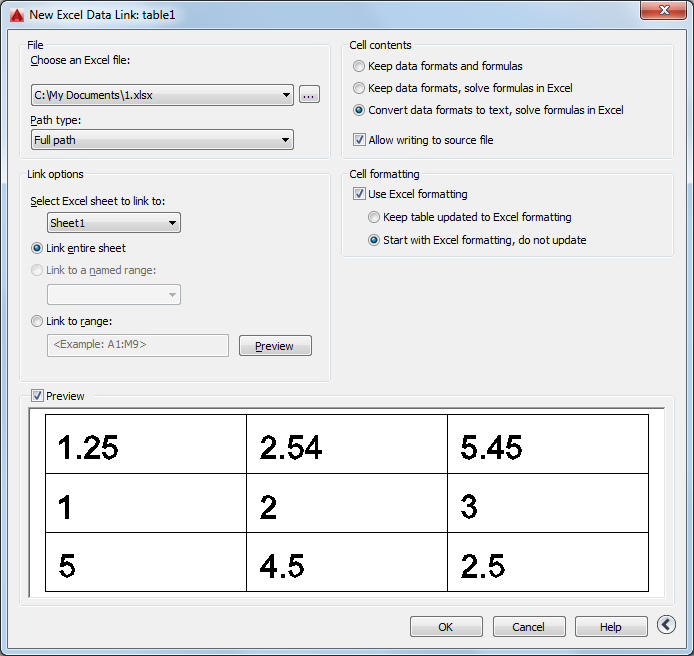
Task: Click the Cancel button
Action: 529,627
